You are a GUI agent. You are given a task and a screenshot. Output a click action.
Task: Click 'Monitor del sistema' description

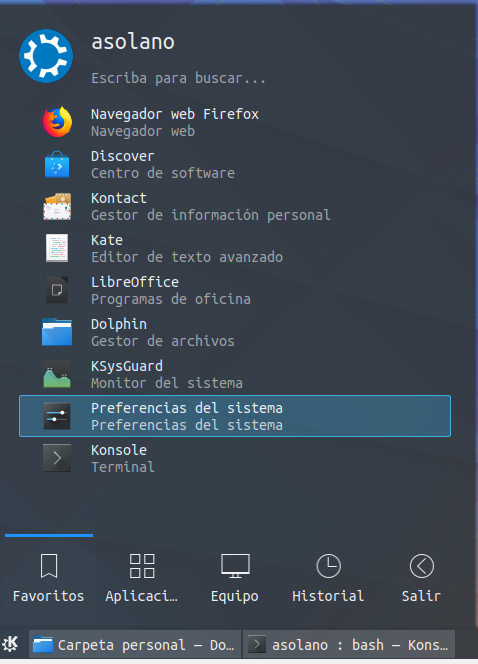point(167,383)
